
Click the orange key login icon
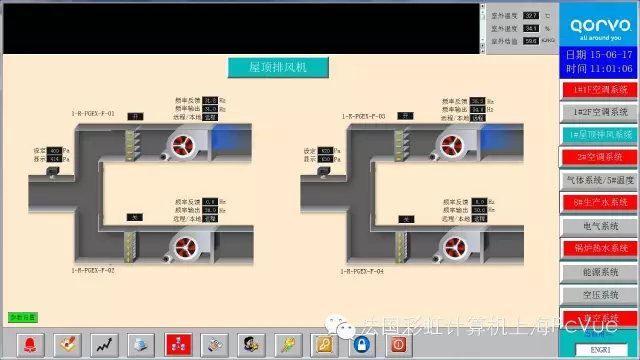(324, 345)
